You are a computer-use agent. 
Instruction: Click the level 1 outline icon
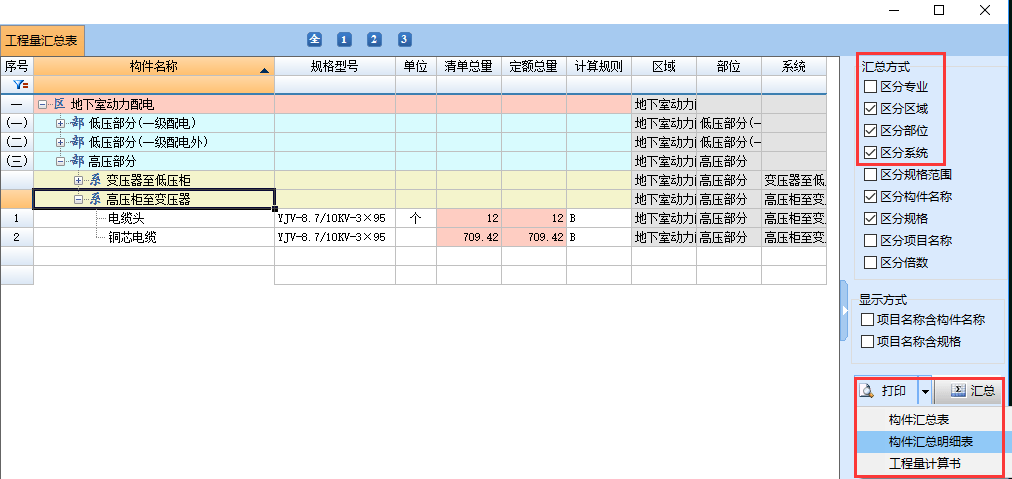coord(344,39)
